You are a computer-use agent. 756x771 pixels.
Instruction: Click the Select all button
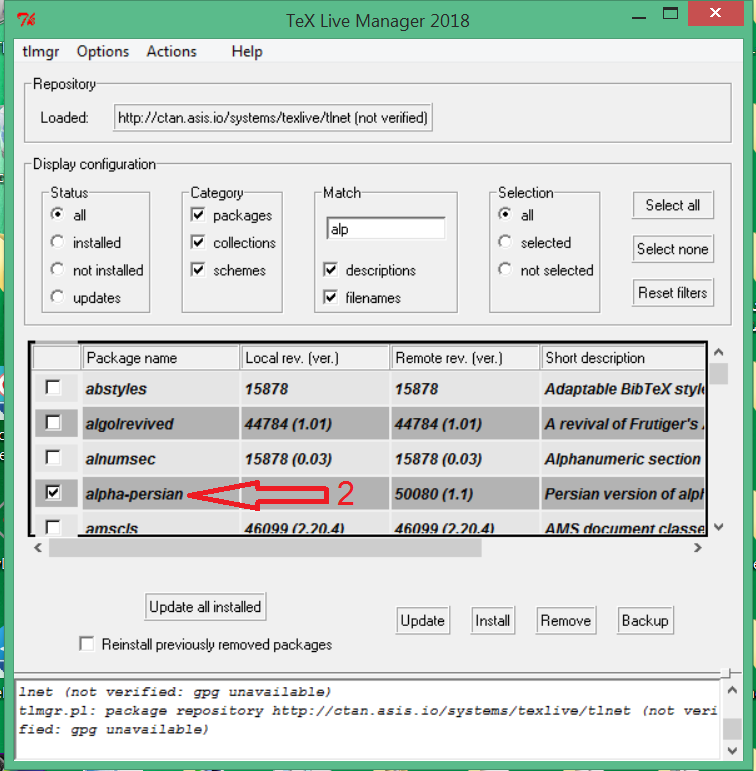pyautogui.click(x=672, y=205)
